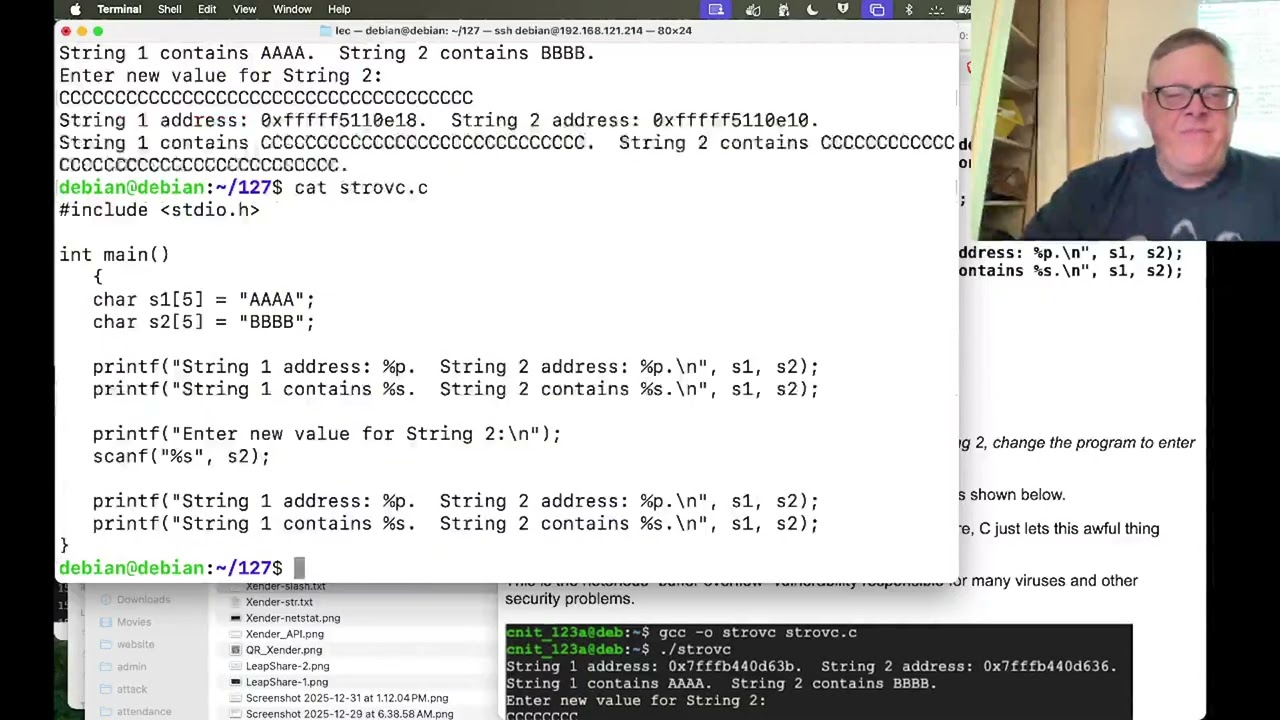Select LeapShare-1.png file in Finder
Screen dimensions: 1280x720
point(287,682)
